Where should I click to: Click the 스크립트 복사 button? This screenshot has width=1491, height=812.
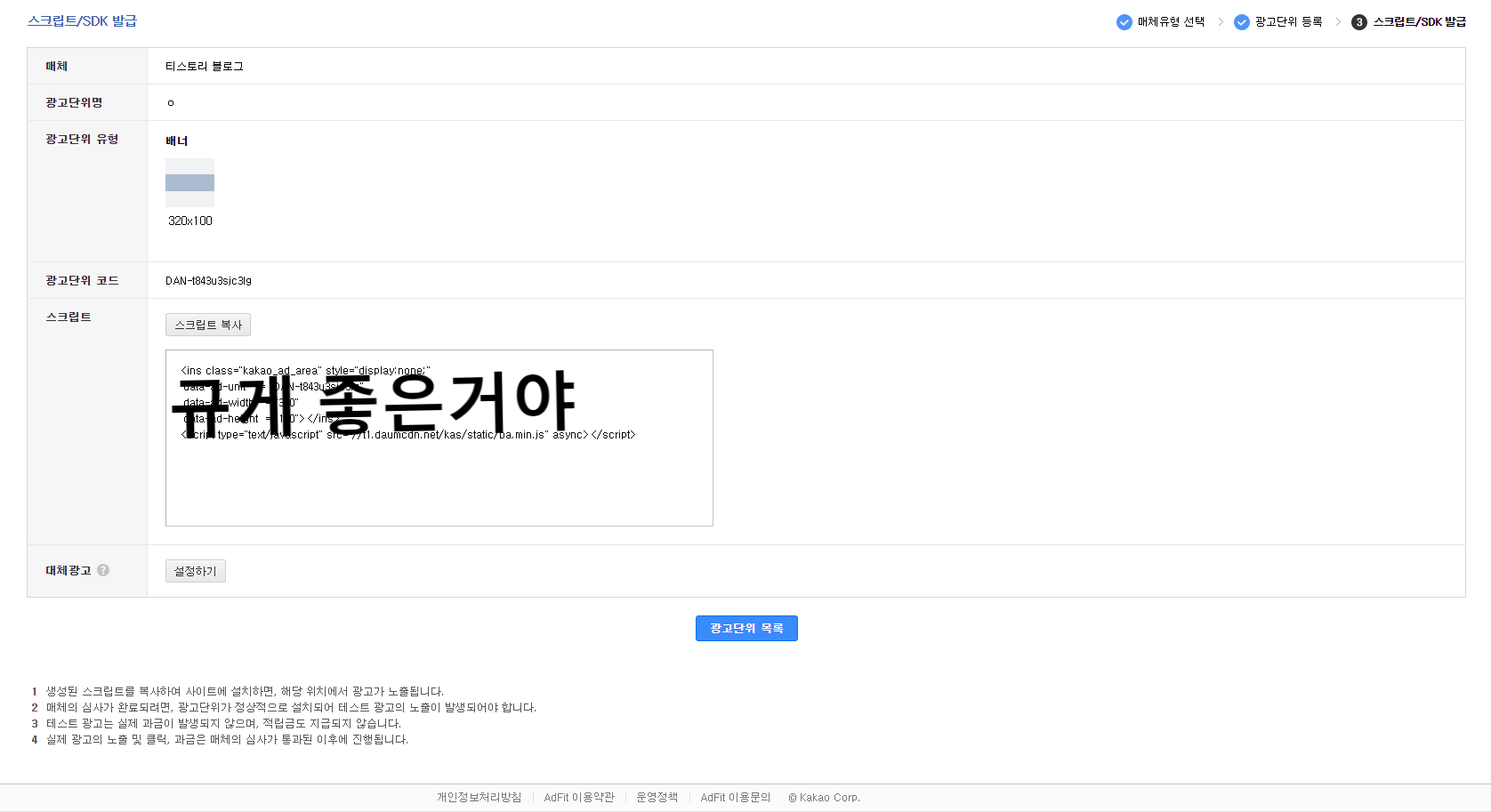(208, 325)
